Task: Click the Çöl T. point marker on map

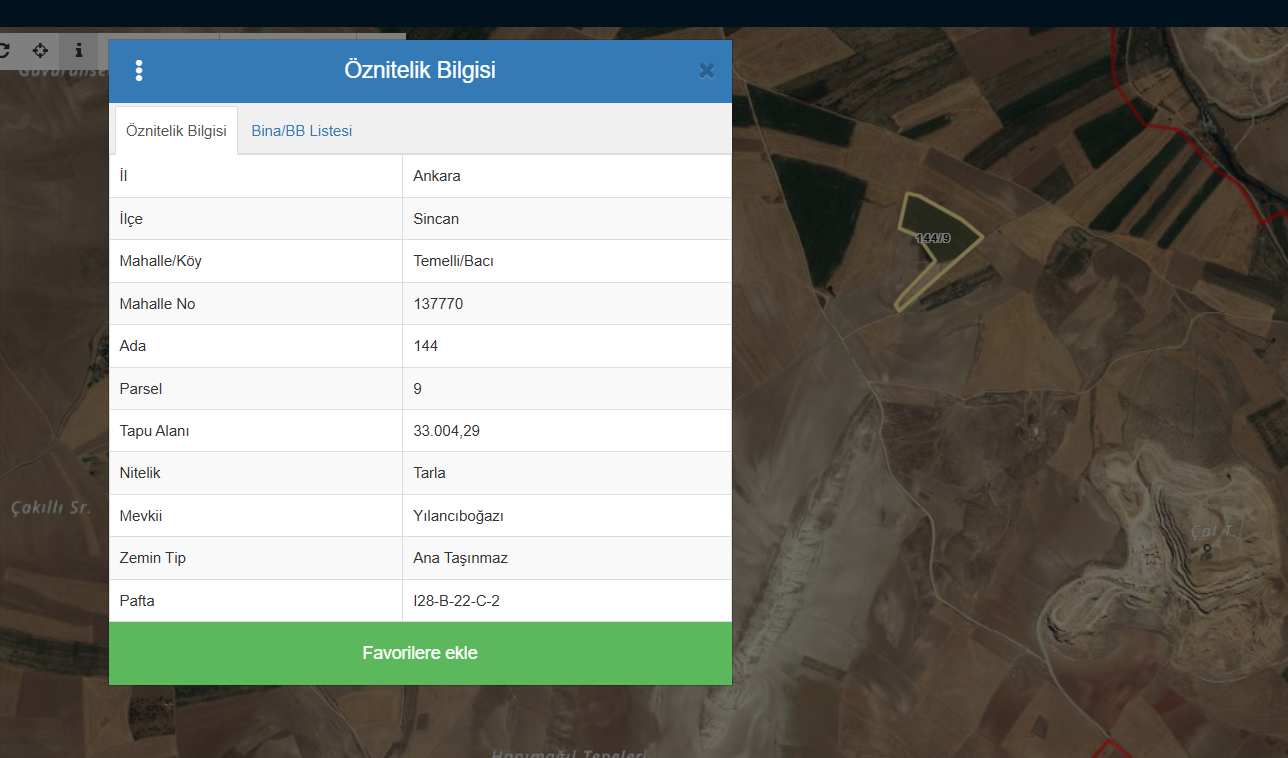Action: tap(1207, 548)
